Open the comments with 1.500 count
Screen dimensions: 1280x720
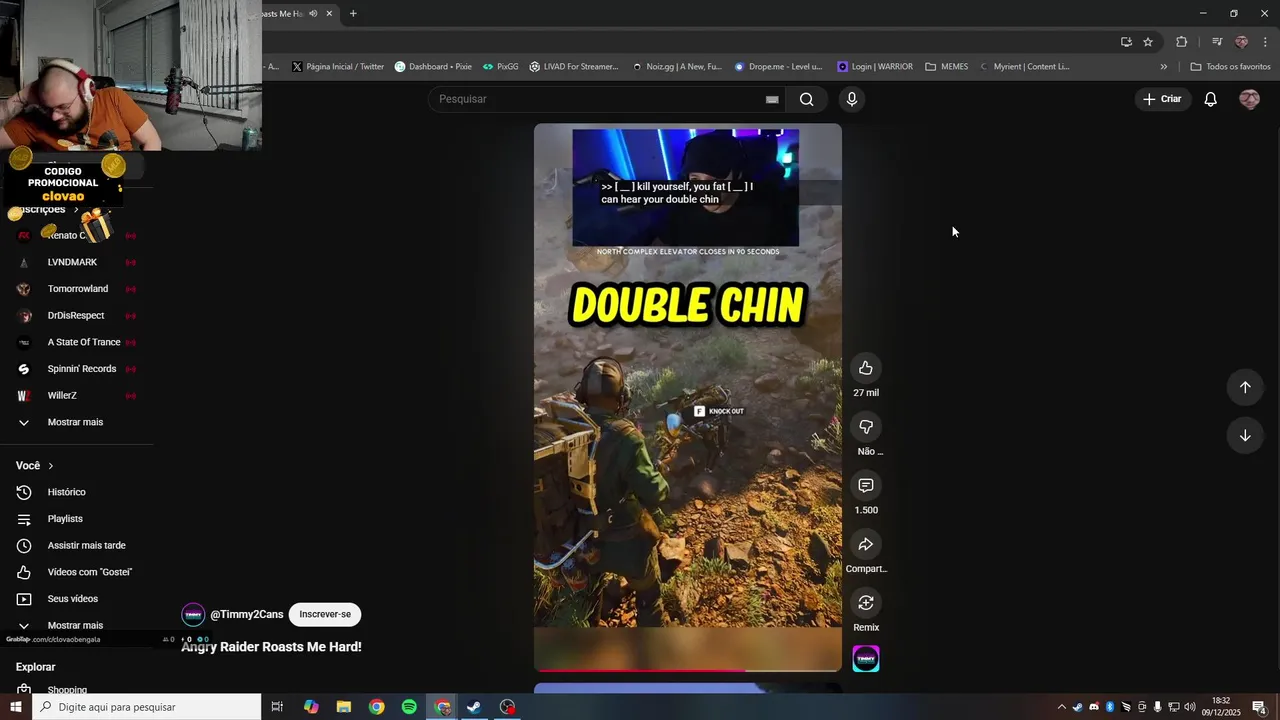point(866,485)
